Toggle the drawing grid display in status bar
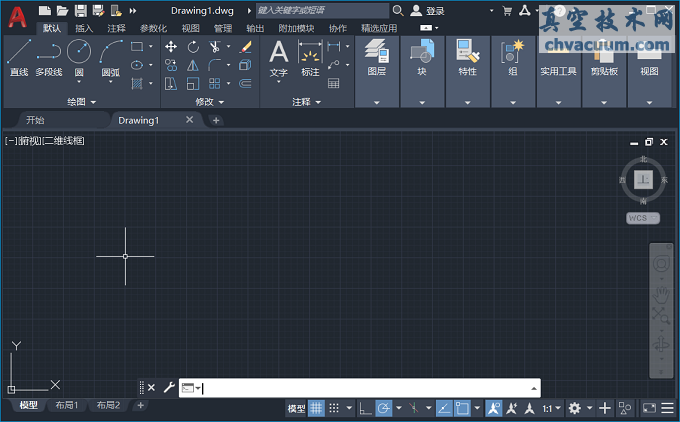680x422 pixels. [x=316, y=408]
